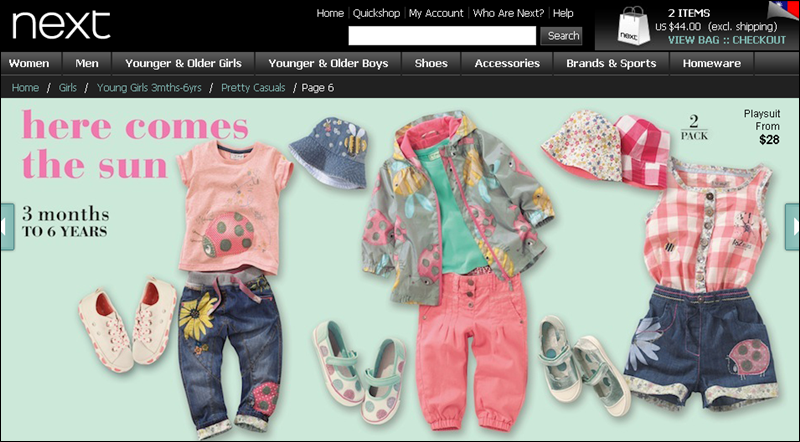Click the Search button
This screenshot has width=800, height=442.
pos(561,36)
